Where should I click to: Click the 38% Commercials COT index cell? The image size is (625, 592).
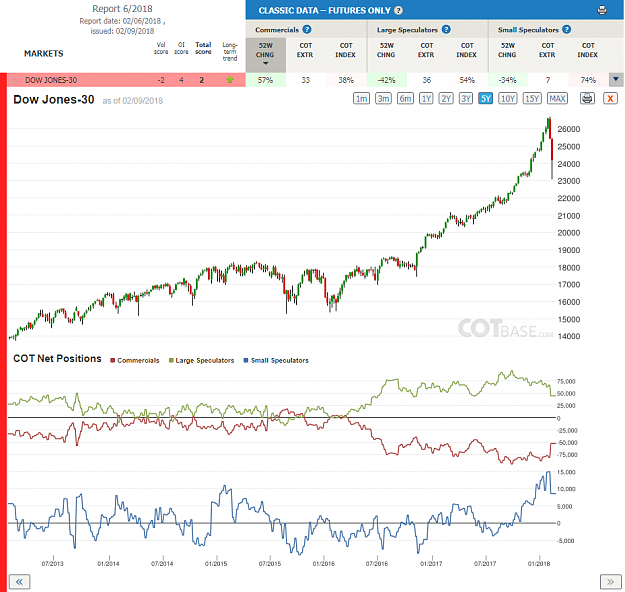[x=346, y=80]
